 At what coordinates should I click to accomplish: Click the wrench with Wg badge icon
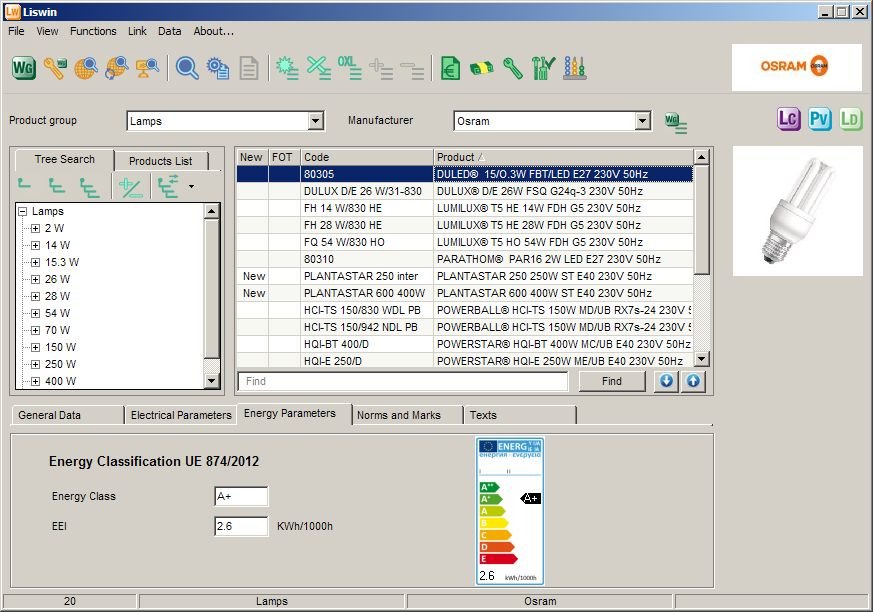tap(55, 68)
